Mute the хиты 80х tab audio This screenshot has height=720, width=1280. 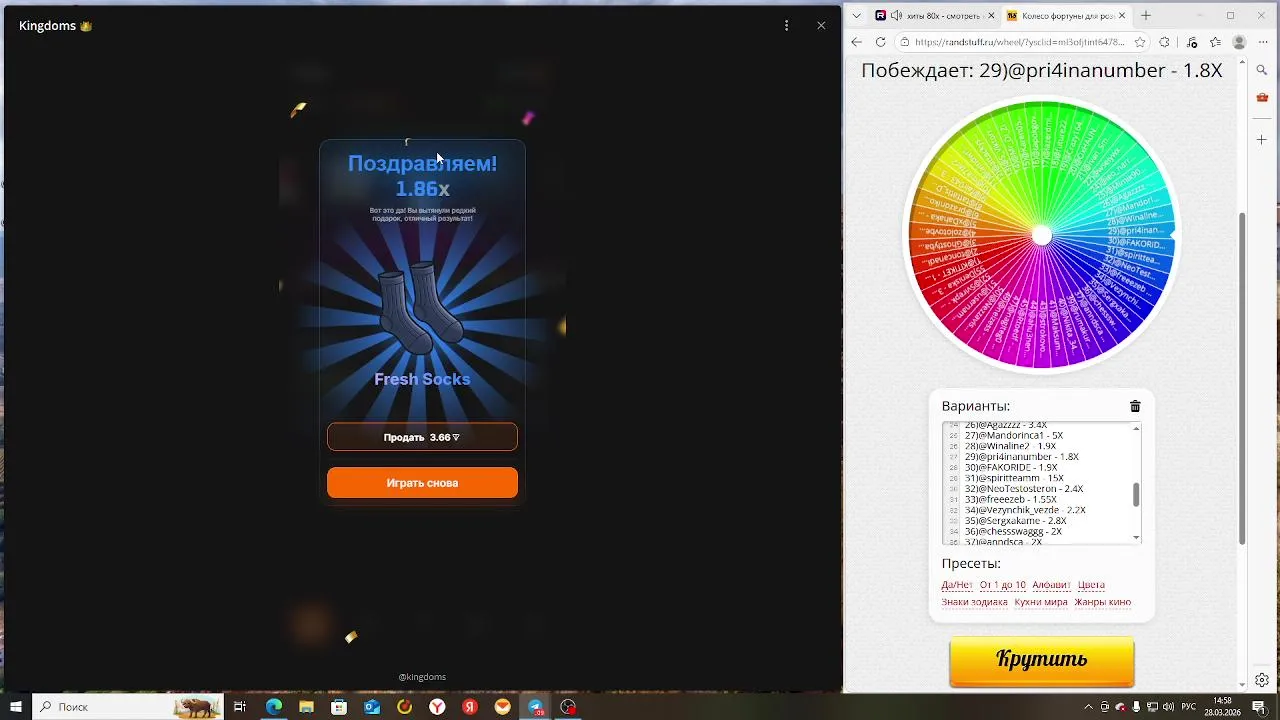[896, 15]
